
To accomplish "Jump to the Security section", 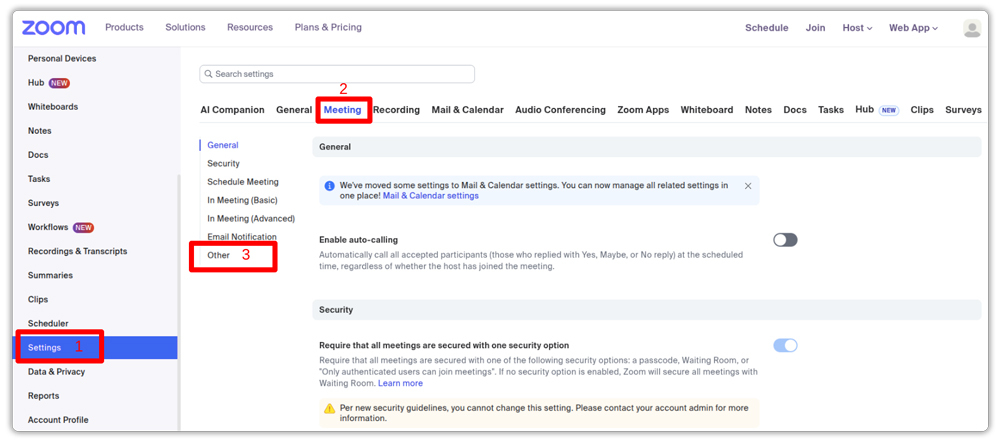I will point(223,164).
